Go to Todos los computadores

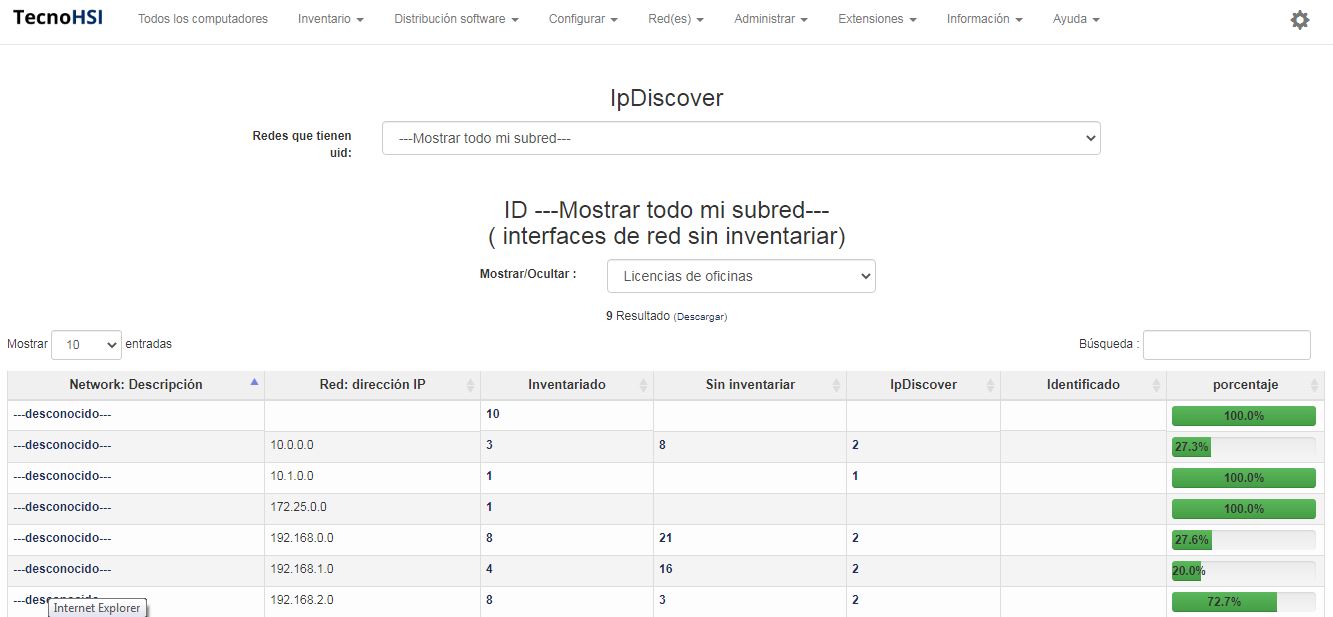(x=203, y=19)
